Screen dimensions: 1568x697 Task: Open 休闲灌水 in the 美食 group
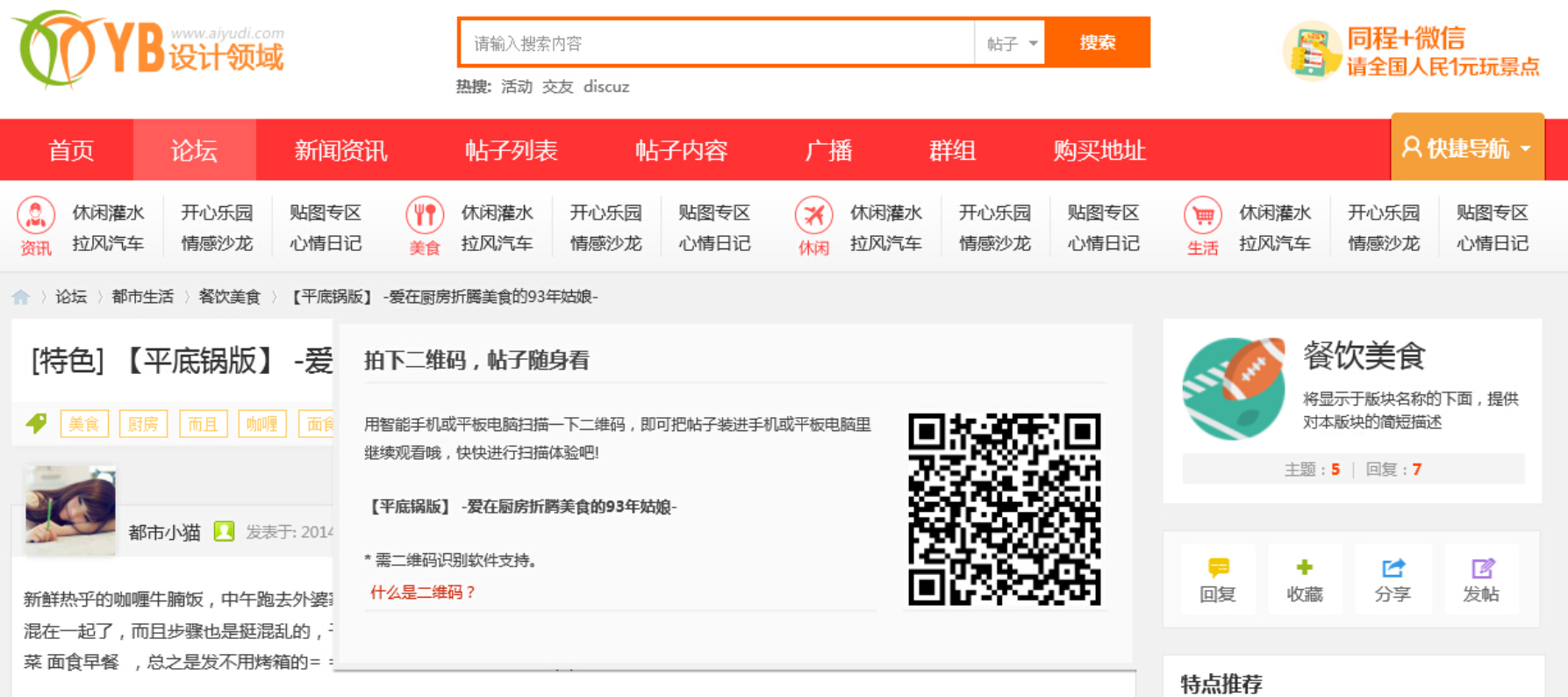498,212
